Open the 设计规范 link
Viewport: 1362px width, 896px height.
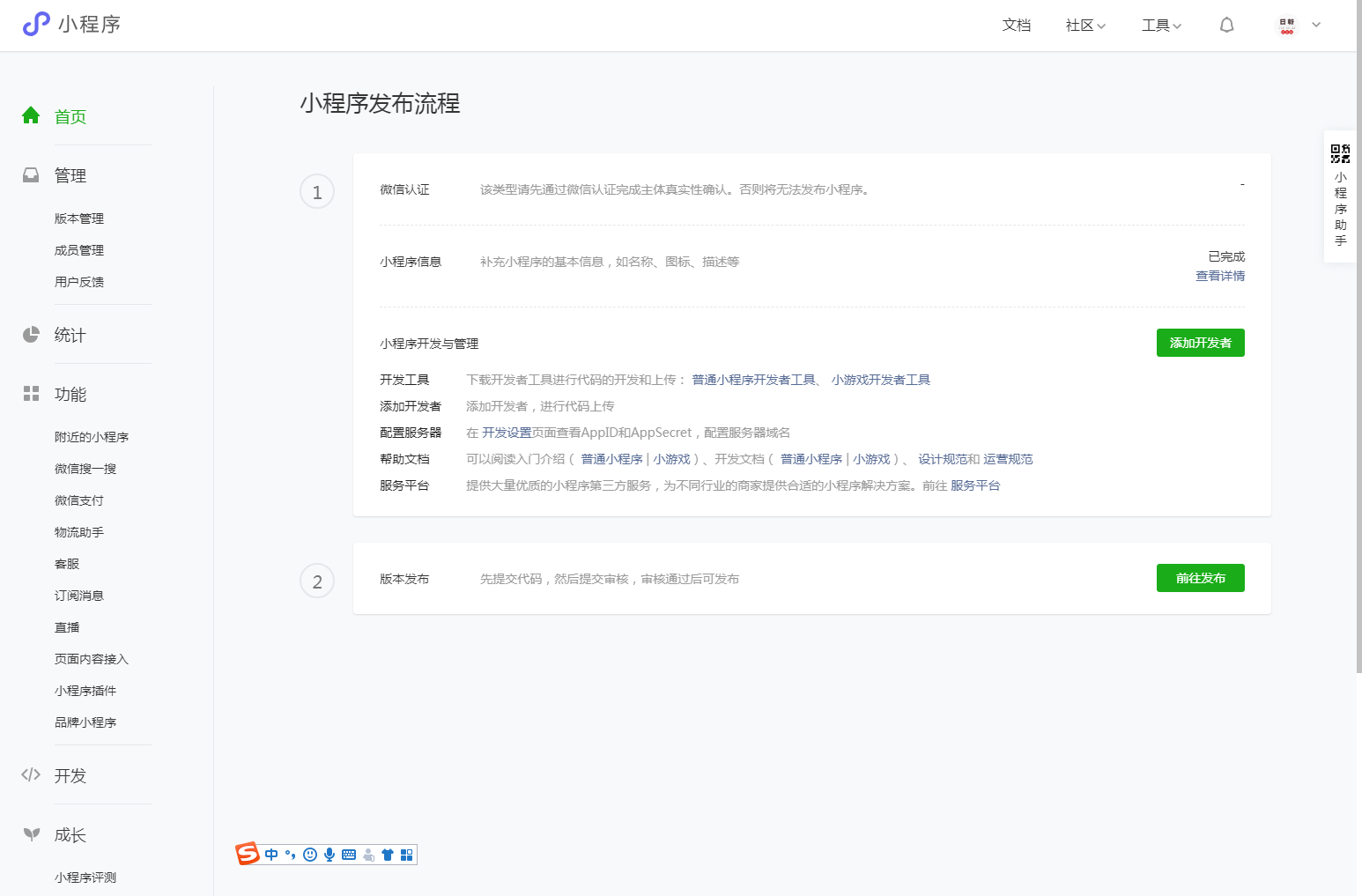[943, 459]
